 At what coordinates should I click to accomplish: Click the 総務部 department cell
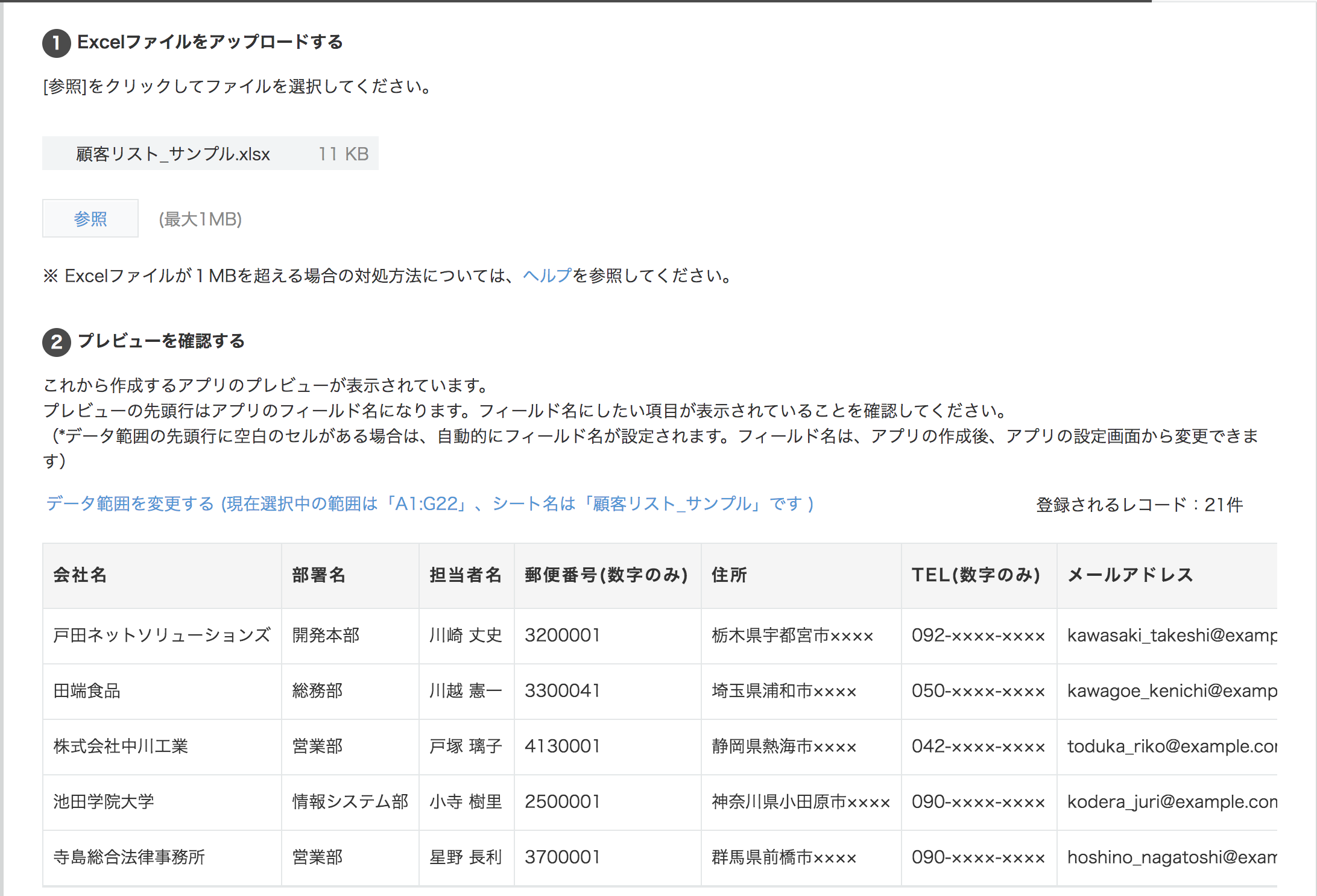(x=350, y=691)
